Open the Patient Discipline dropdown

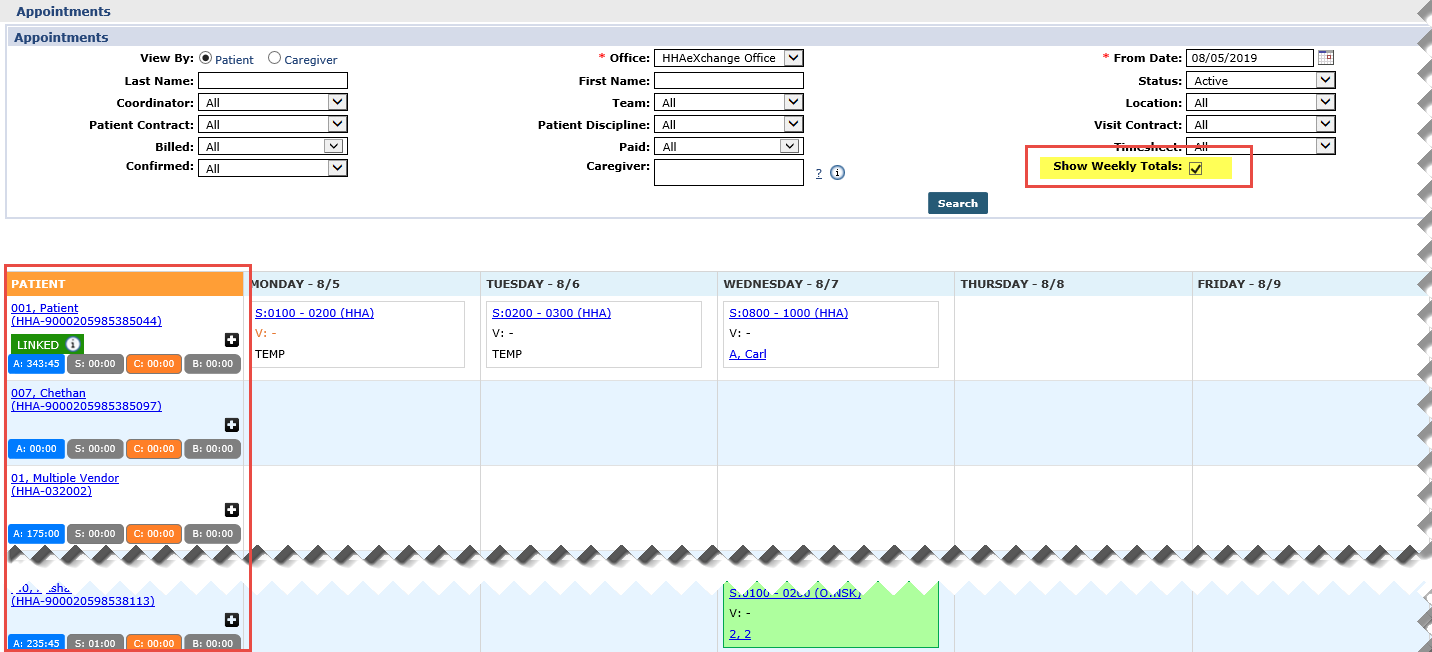(728, 124)
